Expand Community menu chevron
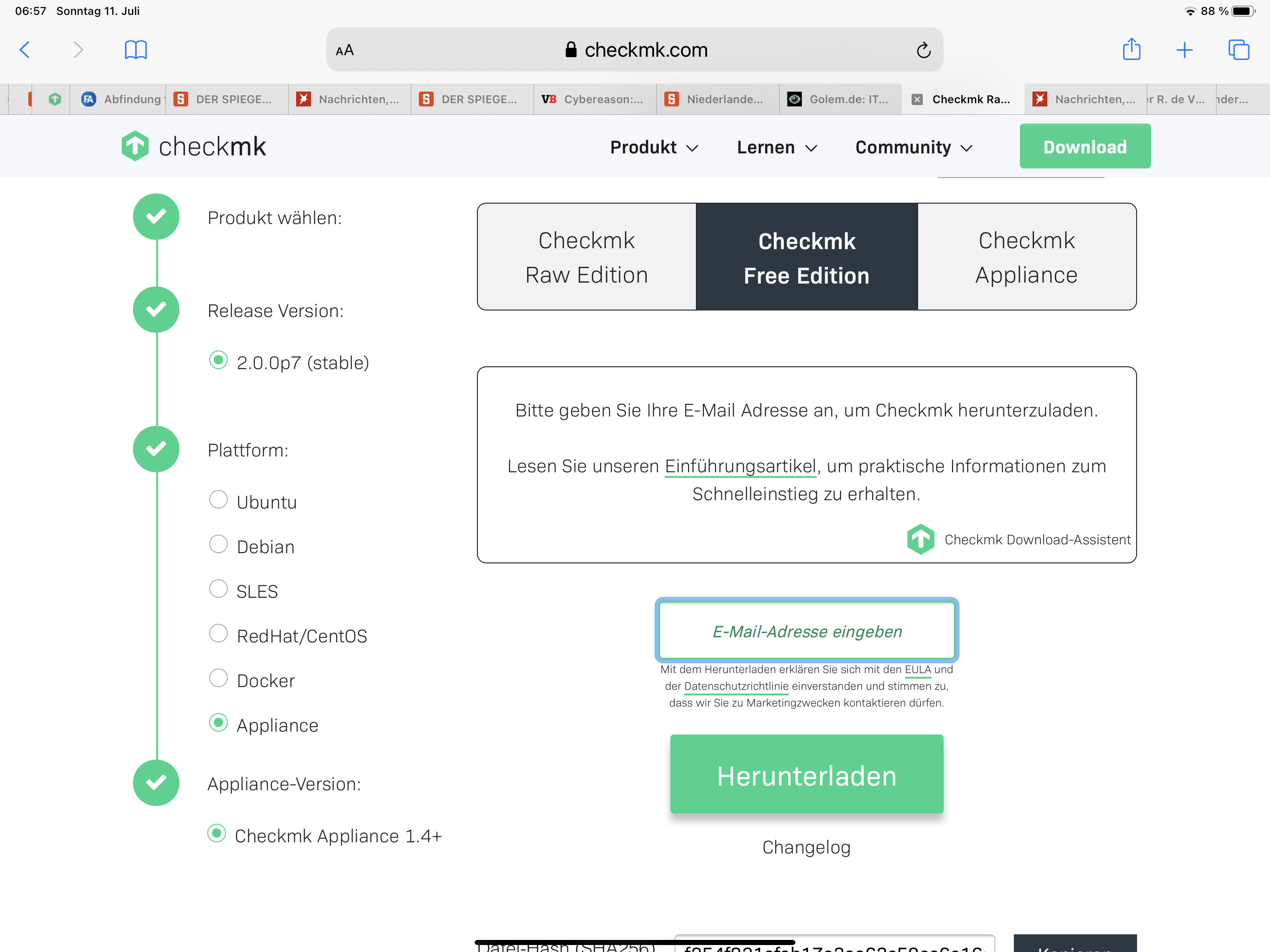This screenshot has height=952, width=1270. [x=967, y=148]
